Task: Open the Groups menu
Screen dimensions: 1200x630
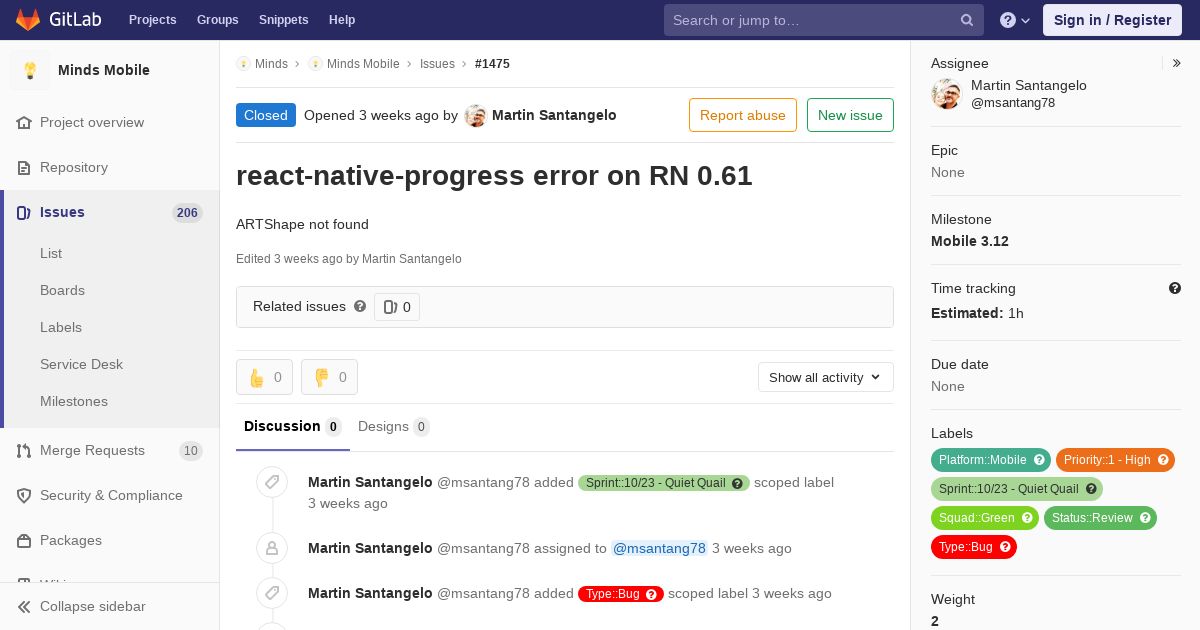Action: 218,20
